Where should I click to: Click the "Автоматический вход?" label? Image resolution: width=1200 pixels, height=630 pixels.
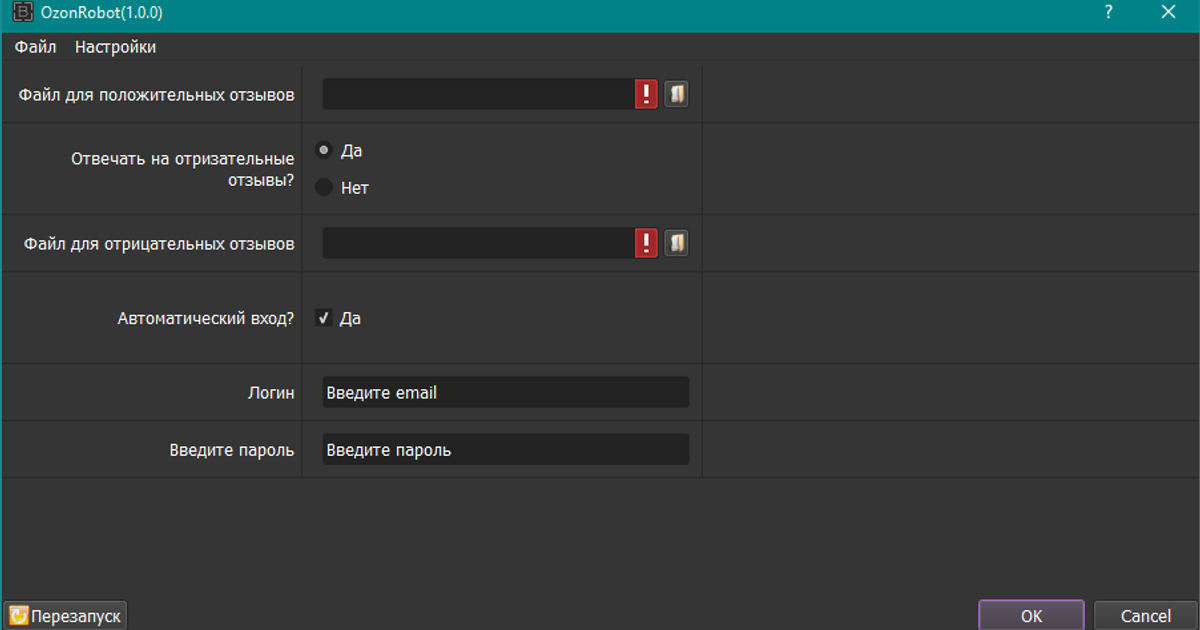(206, 319)
